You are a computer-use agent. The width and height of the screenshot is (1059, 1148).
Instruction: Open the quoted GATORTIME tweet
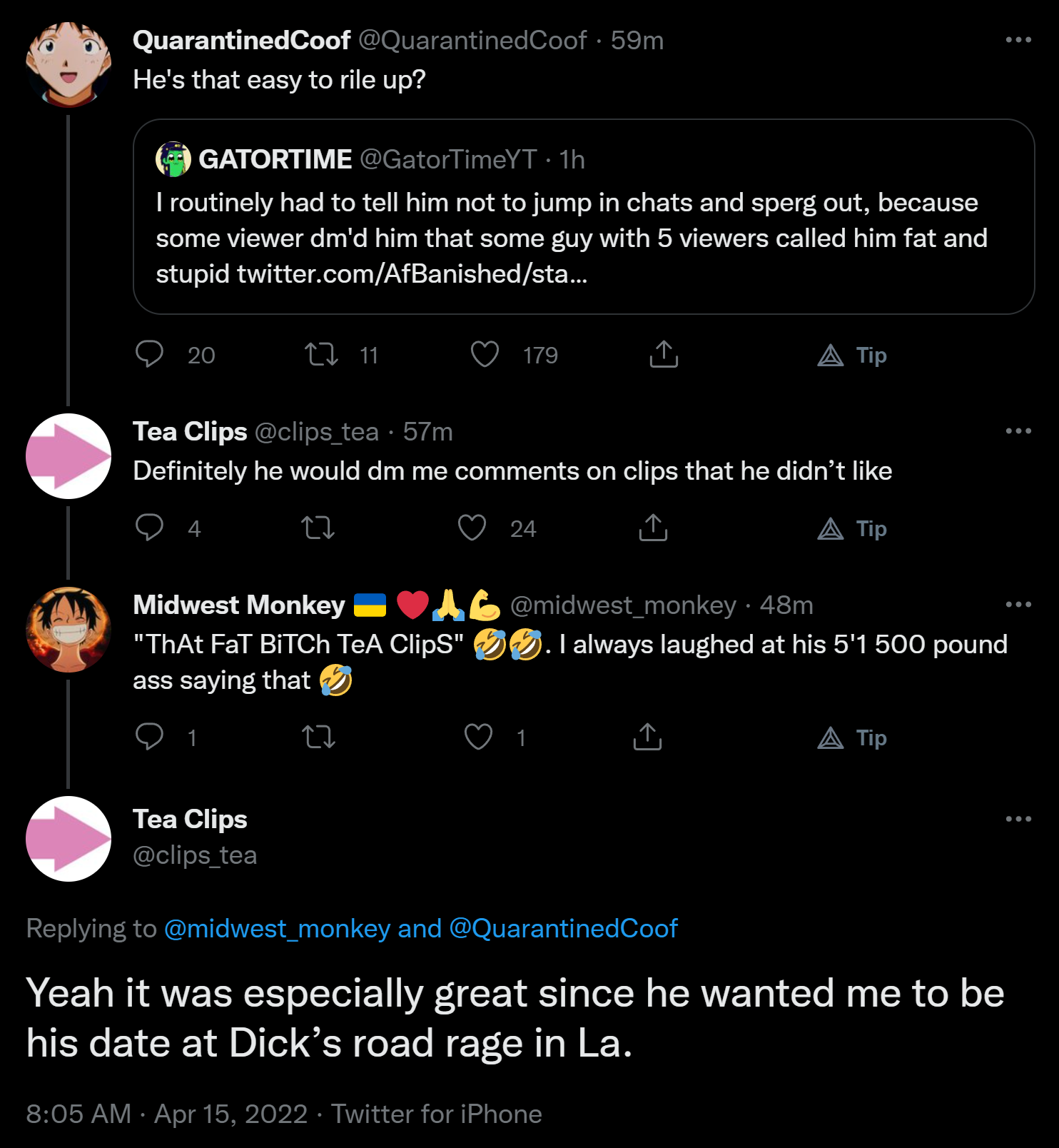click(x=584, y=216)
